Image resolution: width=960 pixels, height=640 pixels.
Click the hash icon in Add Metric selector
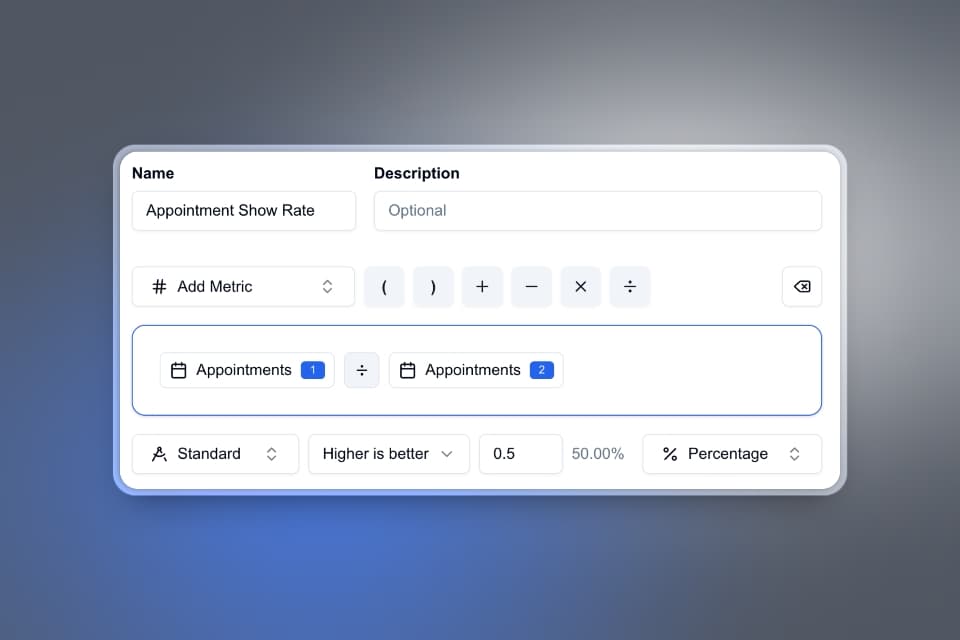pos(159,286)
